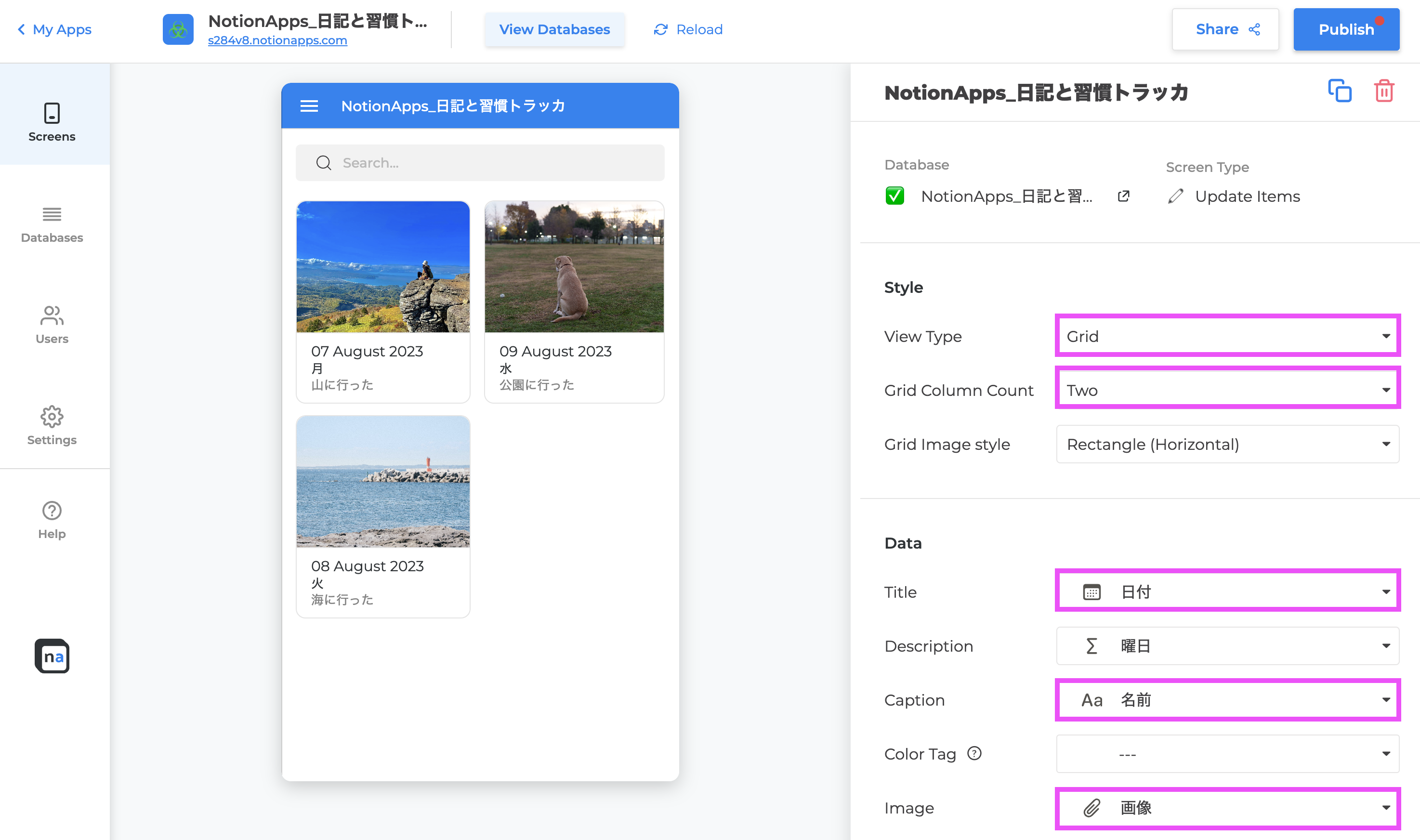Click the Search field in preview
The width and height of the screenshot is (1420, 840).
[x=480, y=163]
